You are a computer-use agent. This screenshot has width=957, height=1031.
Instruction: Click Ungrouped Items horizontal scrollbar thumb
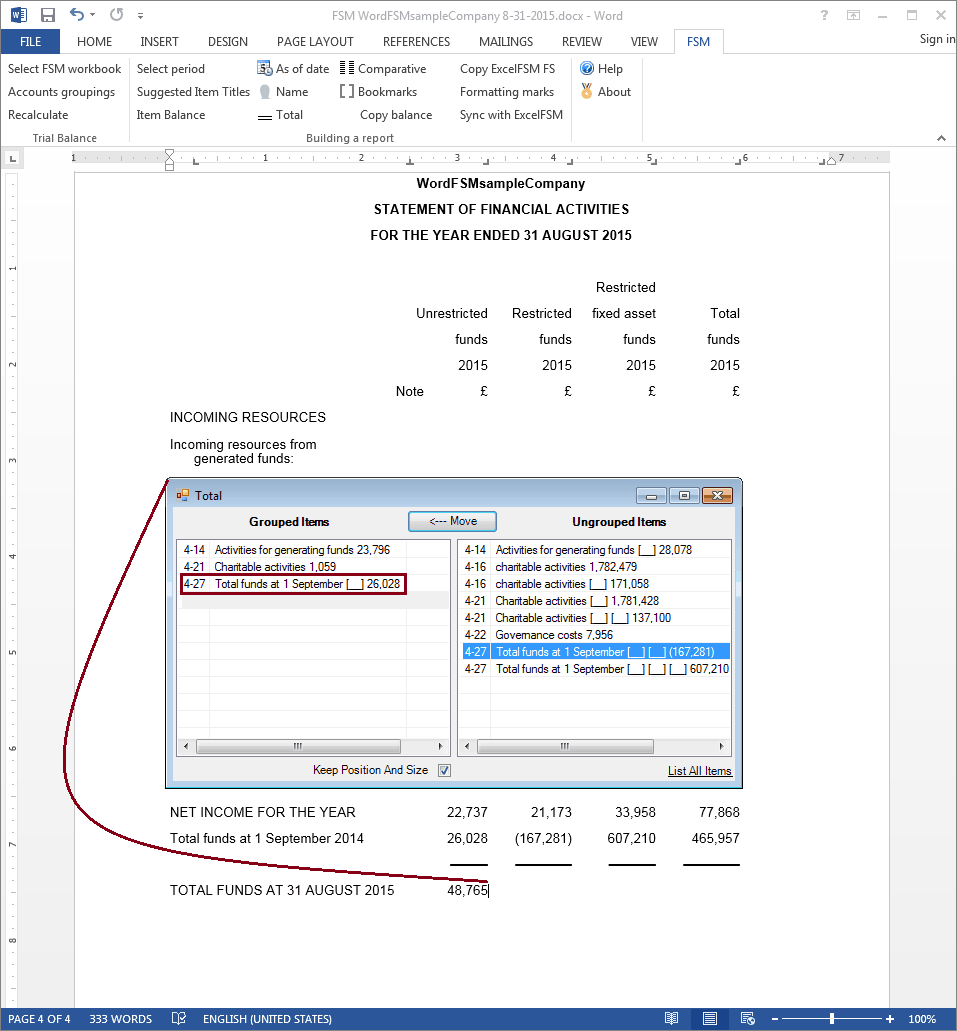(x=565, y=746)
